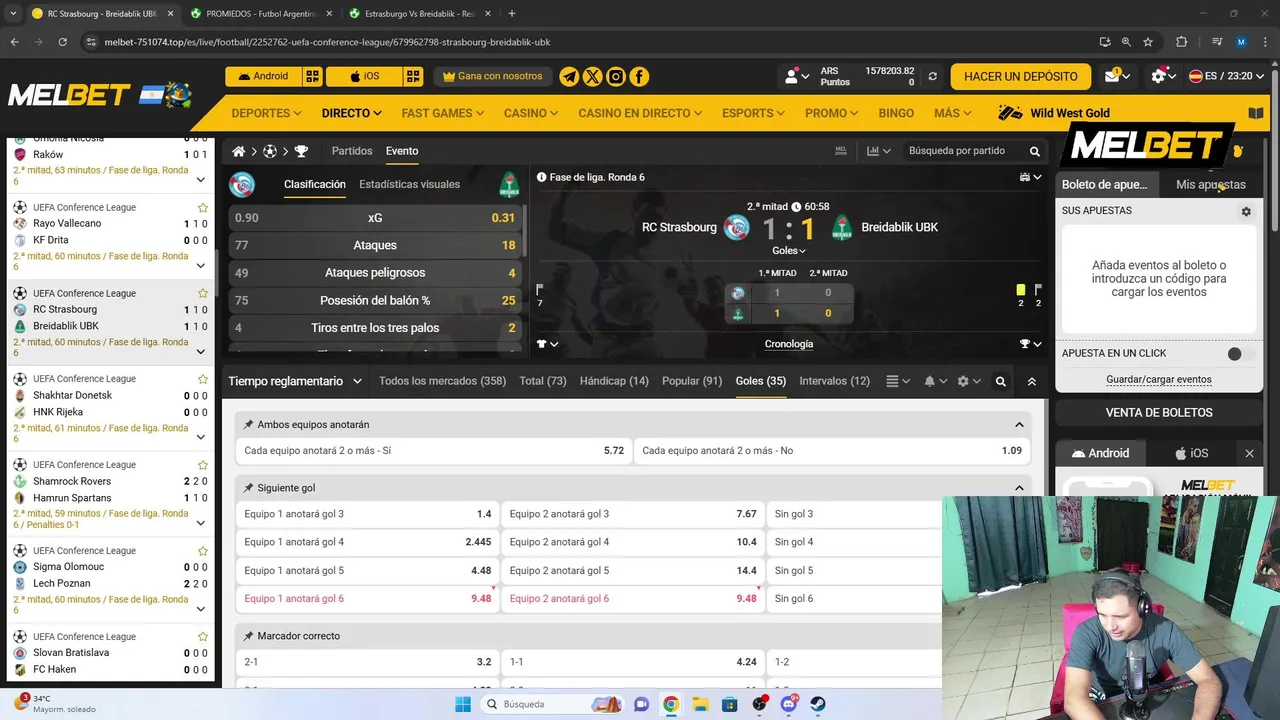Bet Cada equipo anotará 2 o más - No
The height and width of the screenshot is (720, 1280).
tap(832, 451)
